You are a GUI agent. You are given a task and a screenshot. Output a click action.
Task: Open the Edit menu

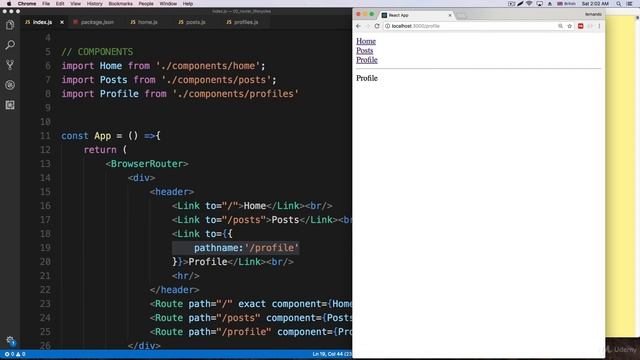tap(60, 4)
